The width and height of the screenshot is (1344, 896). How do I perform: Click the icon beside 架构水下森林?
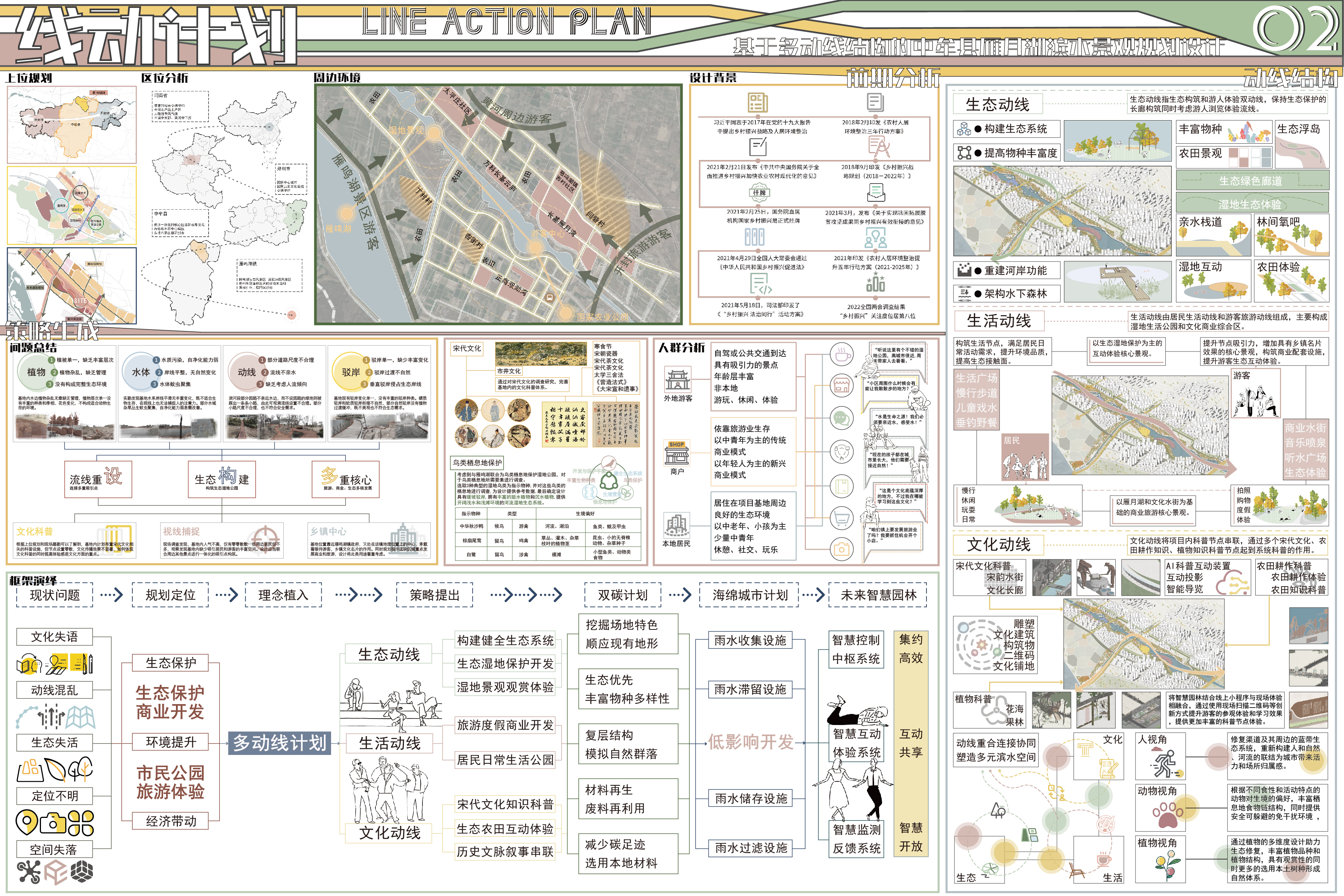(964, 294)
